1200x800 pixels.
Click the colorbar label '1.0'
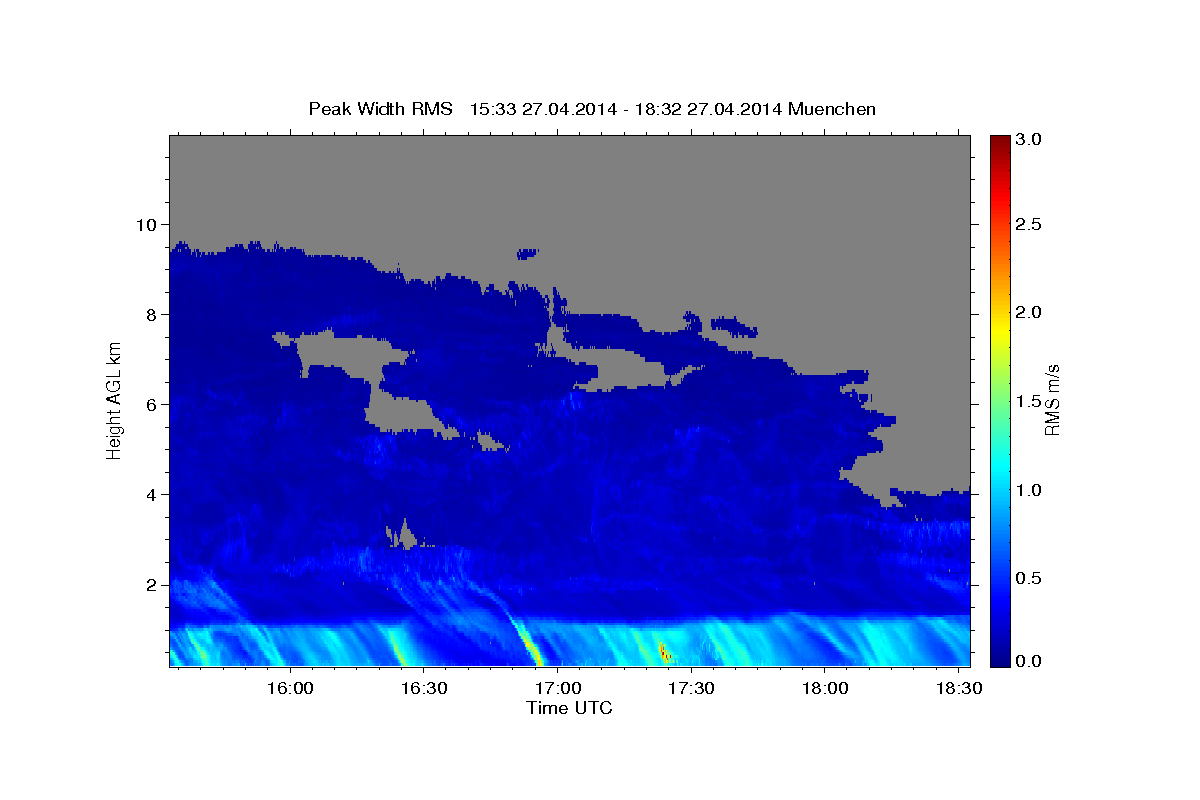[1030, 490]
